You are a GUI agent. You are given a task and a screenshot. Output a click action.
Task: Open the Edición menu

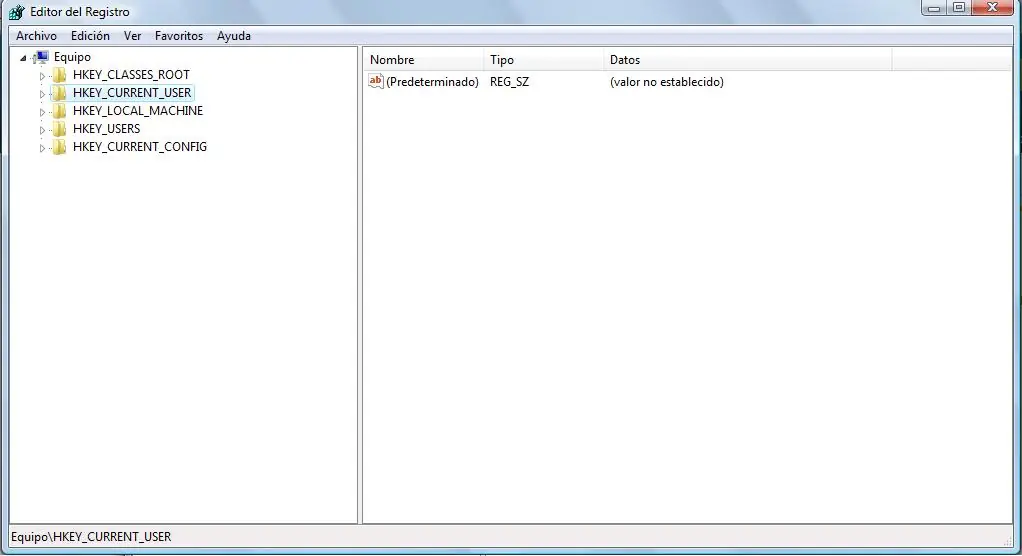coord(90,36)
